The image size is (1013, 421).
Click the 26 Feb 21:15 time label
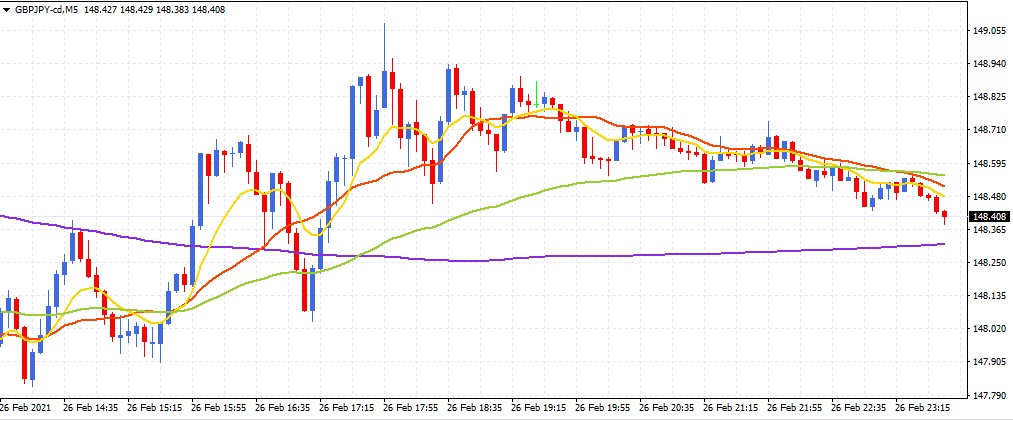click(731, 408)
